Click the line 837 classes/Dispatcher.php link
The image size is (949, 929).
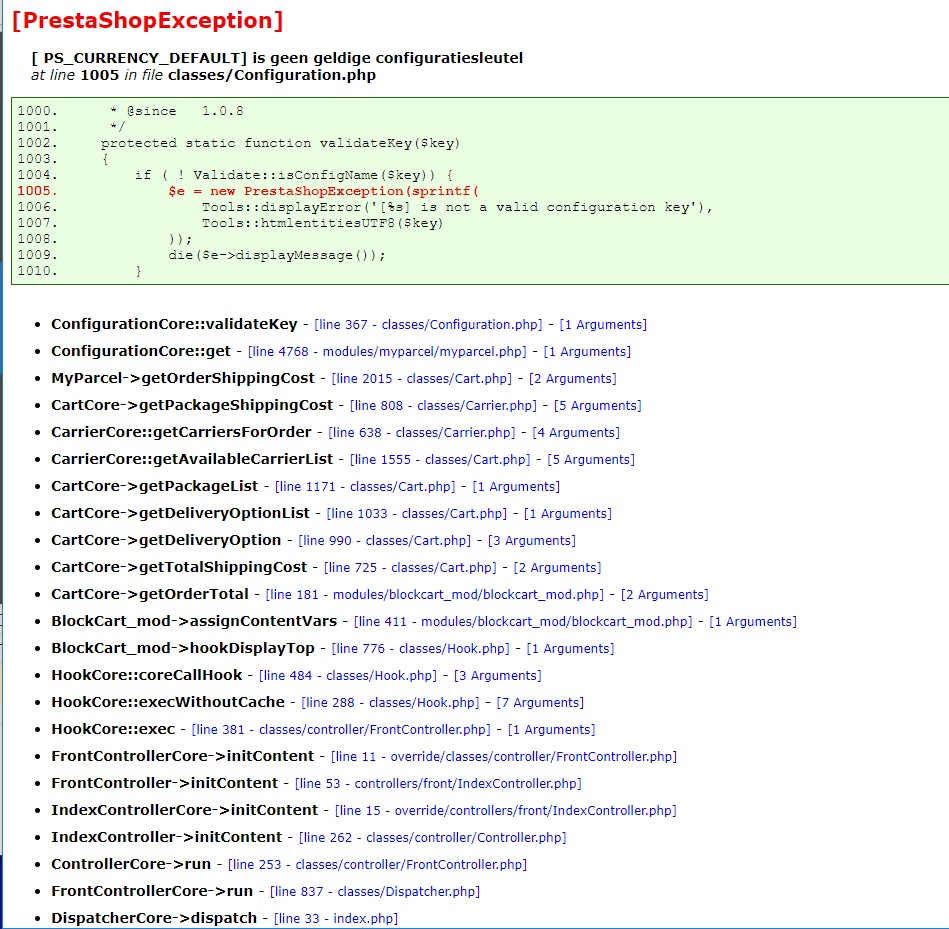point(375,892)
